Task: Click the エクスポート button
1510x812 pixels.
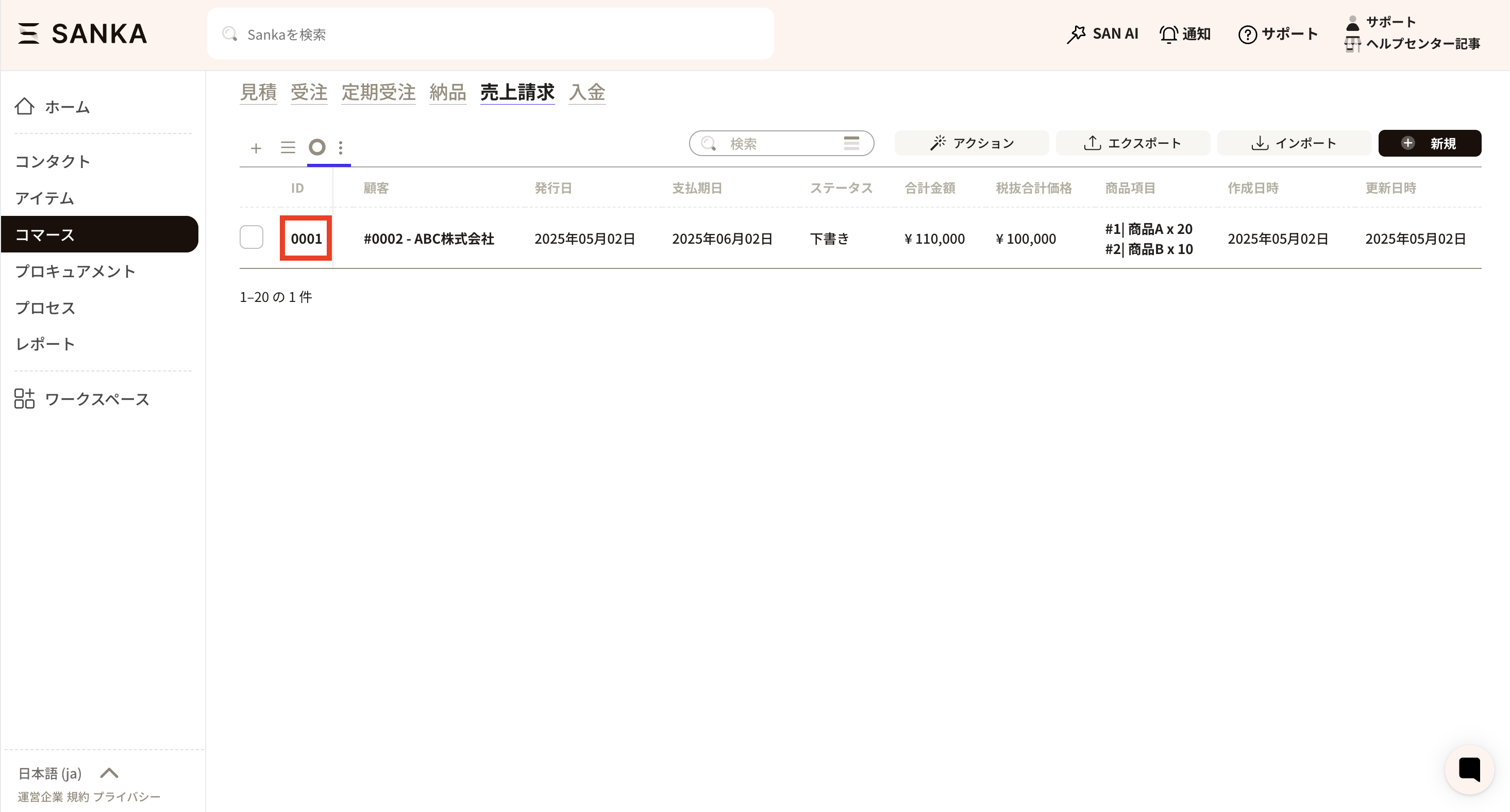Action: 1133,143
